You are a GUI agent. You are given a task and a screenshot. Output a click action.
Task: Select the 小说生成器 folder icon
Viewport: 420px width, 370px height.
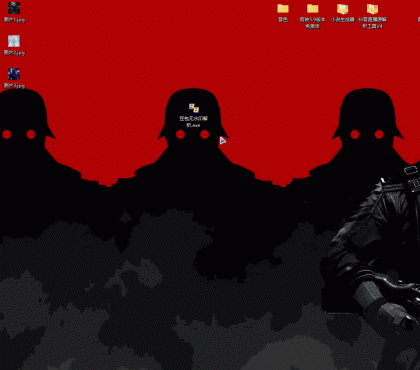[x=342, y=8]
